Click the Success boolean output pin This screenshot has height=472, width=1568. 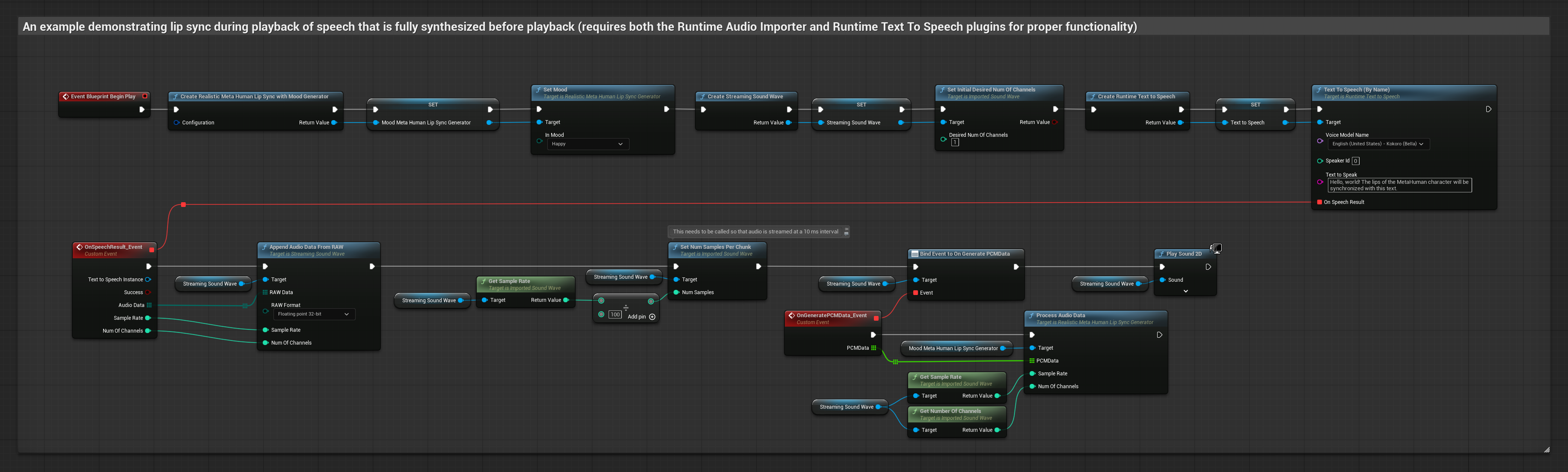148,292
